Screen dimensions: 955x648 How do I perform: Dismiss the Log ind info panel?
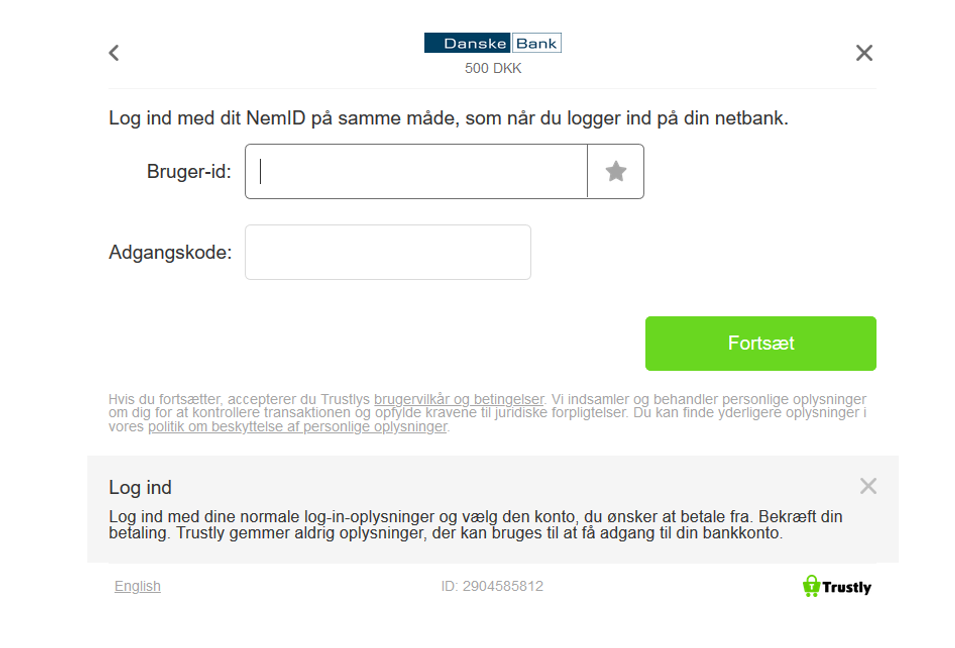[867, 486]
